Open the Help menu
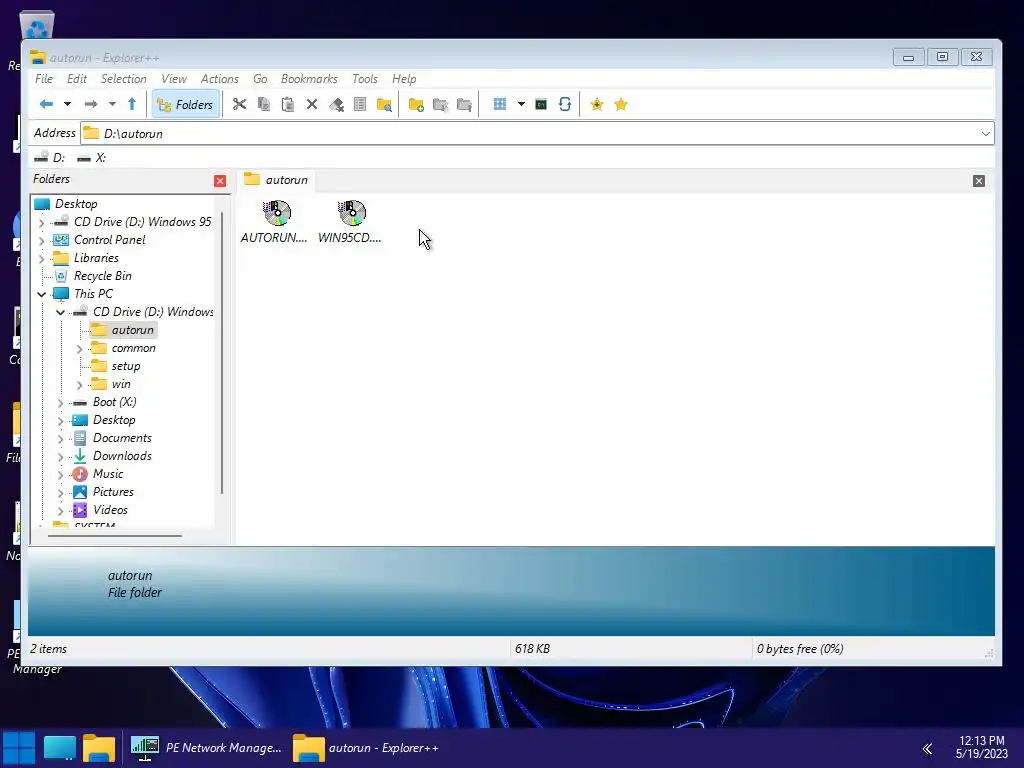 (x=404, y=78)
